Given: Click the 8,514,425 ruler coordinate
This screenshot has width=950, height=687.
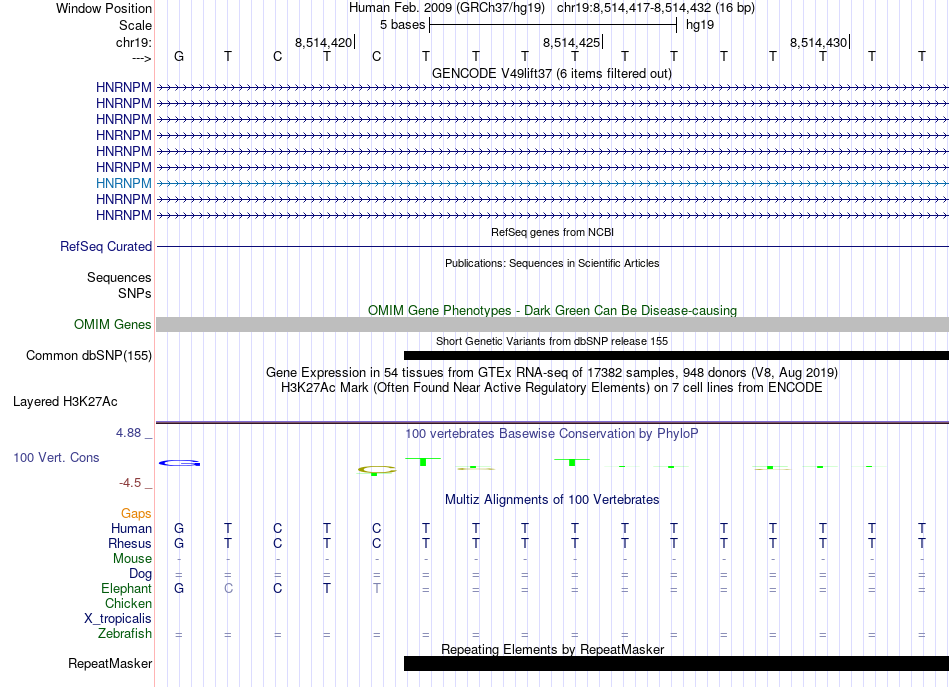Looking at the screenshot, I should [571, 42].
